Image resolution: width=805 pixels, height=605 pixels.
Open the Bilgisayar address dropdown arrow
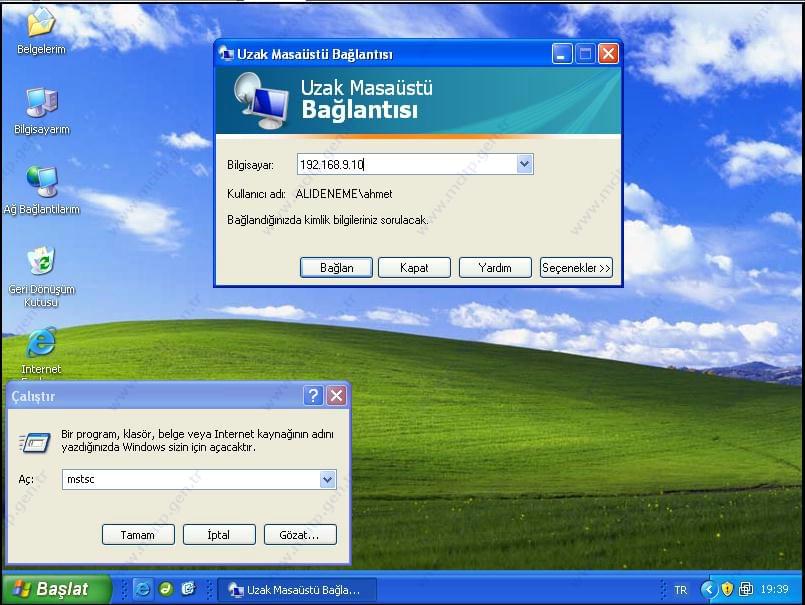click(524, 164)
